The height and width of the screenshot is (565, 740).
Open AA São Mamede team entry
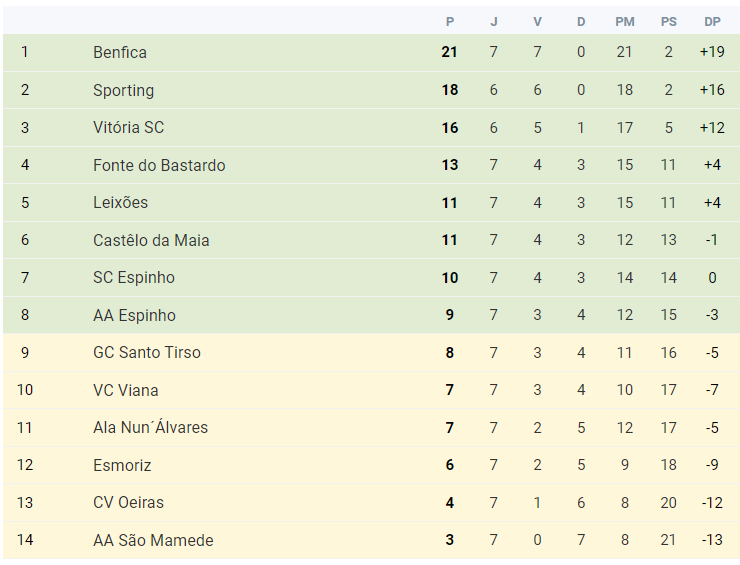pyautogui.click(x=153, y=540)
